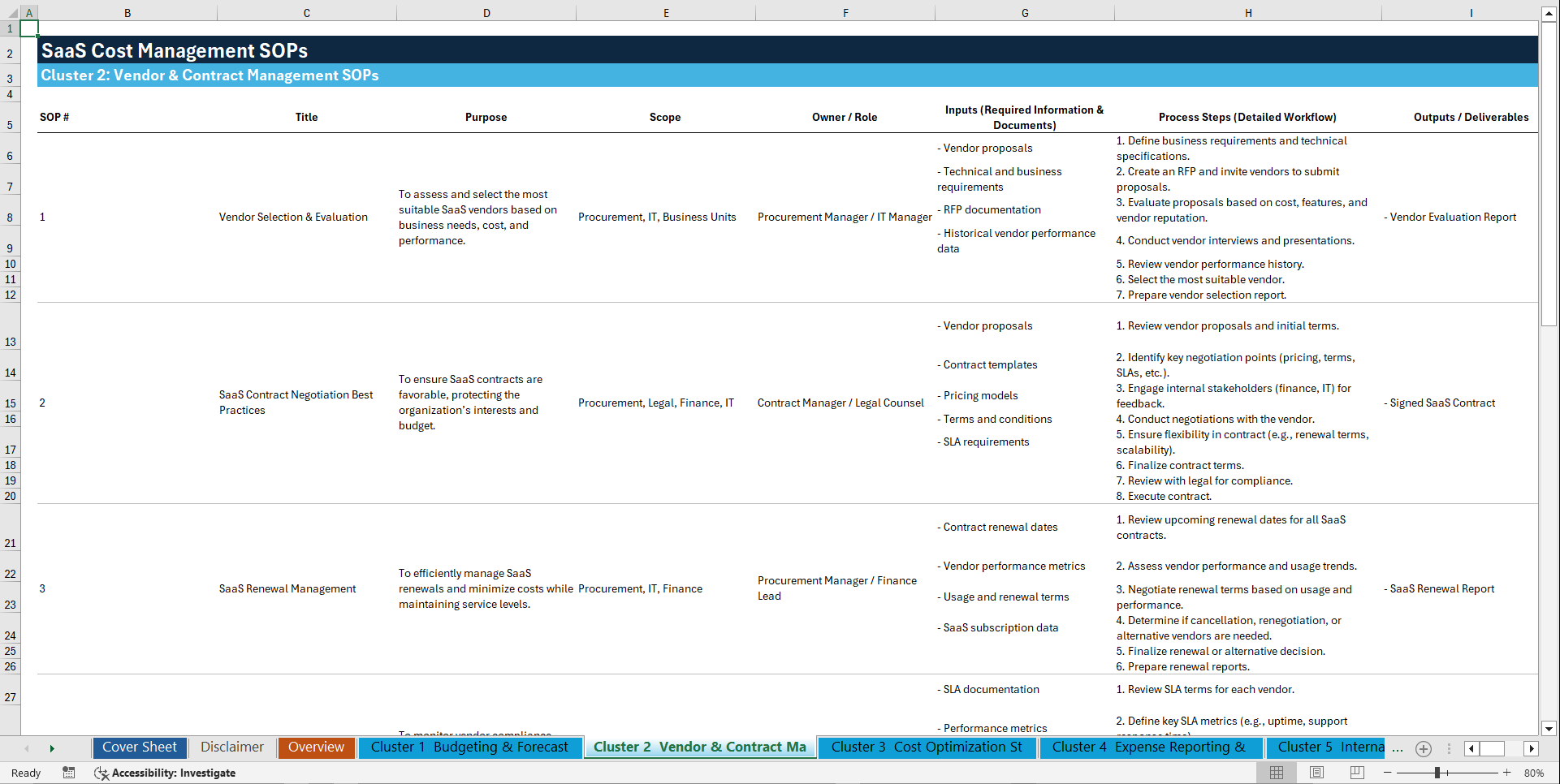Click the 80% zoom level button
This screenshot has height=784, width=1560.
[x=1533, y=773]
